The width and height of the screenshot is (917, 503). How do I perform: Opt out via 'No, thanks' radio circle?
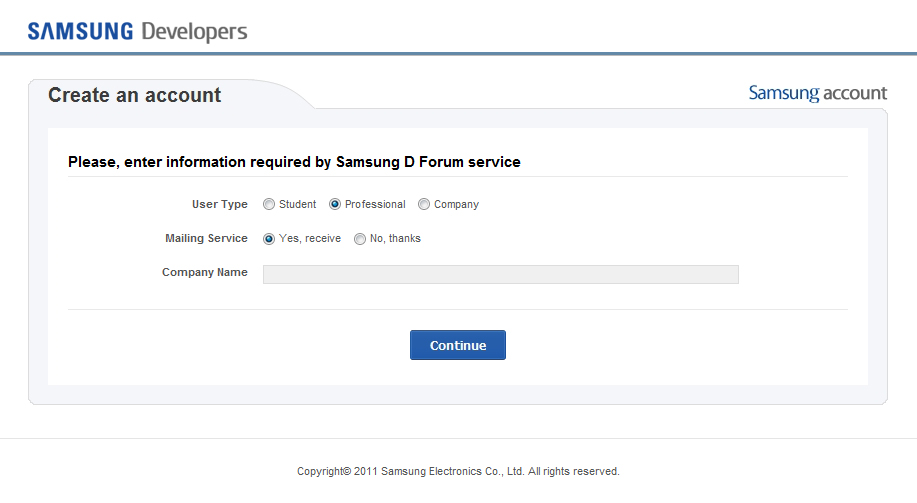[x=360, y=239]
